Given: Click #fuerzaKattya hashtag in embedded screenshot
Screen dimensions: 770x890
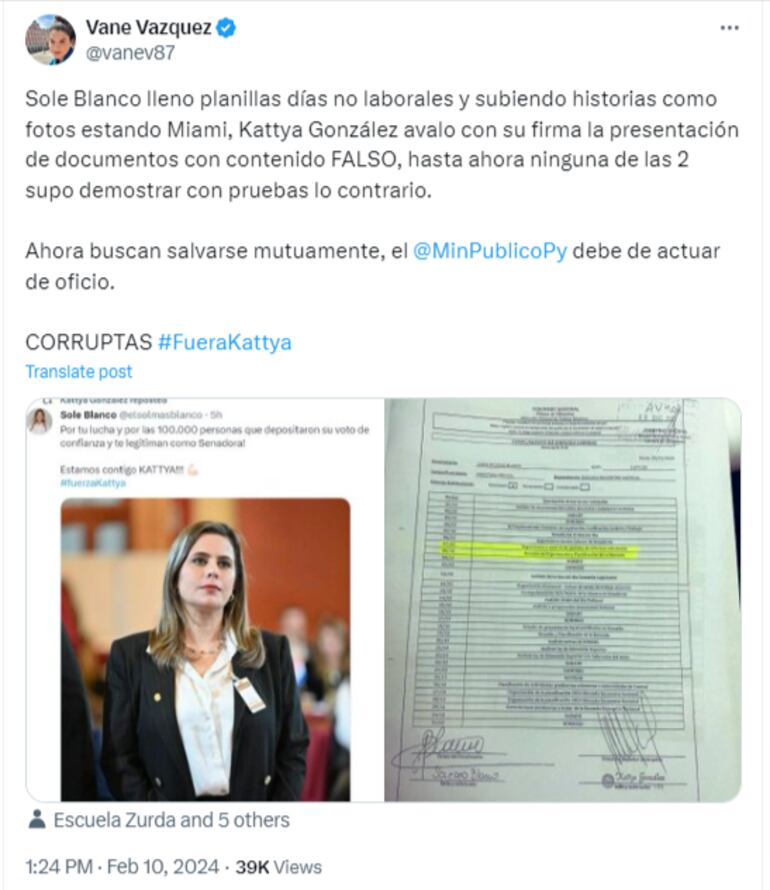Looking at the screenshot, I should coord(93,483).
